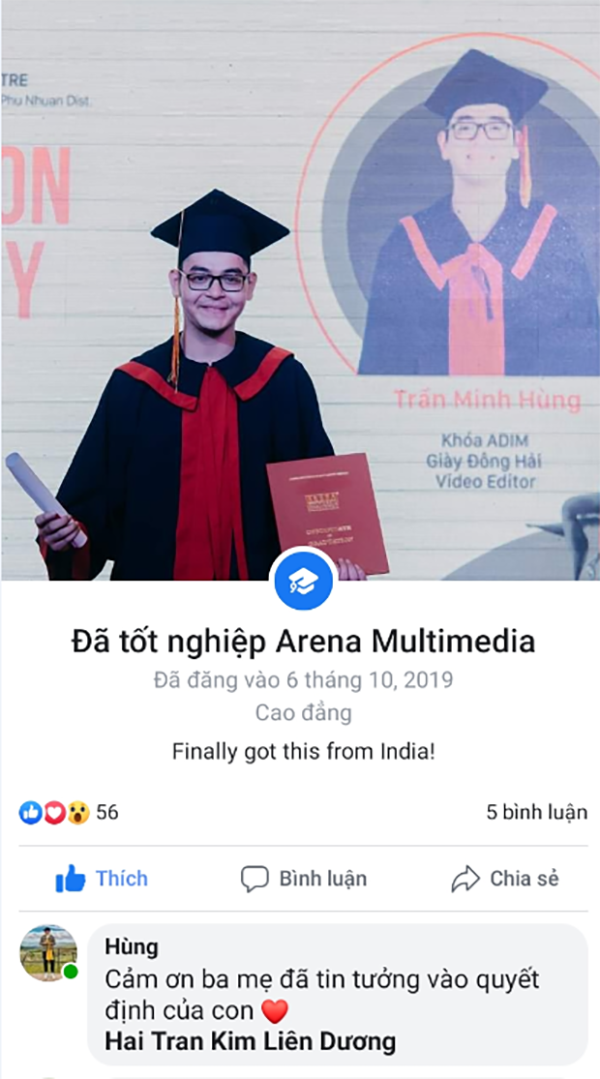
Task: View the 56 reactions count
Action: point(107,813)
